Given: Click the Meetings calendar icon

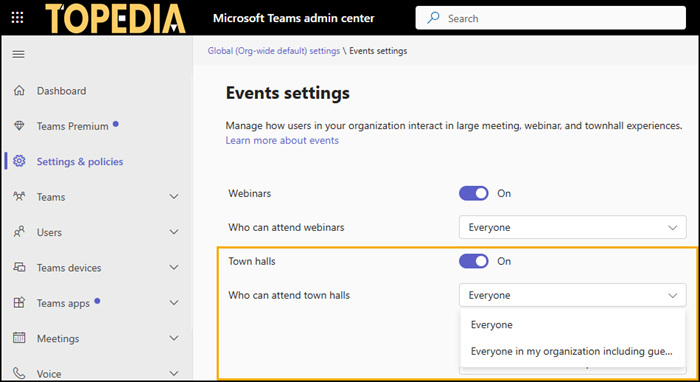Looking at the screenshot, I should pos(19,338).
